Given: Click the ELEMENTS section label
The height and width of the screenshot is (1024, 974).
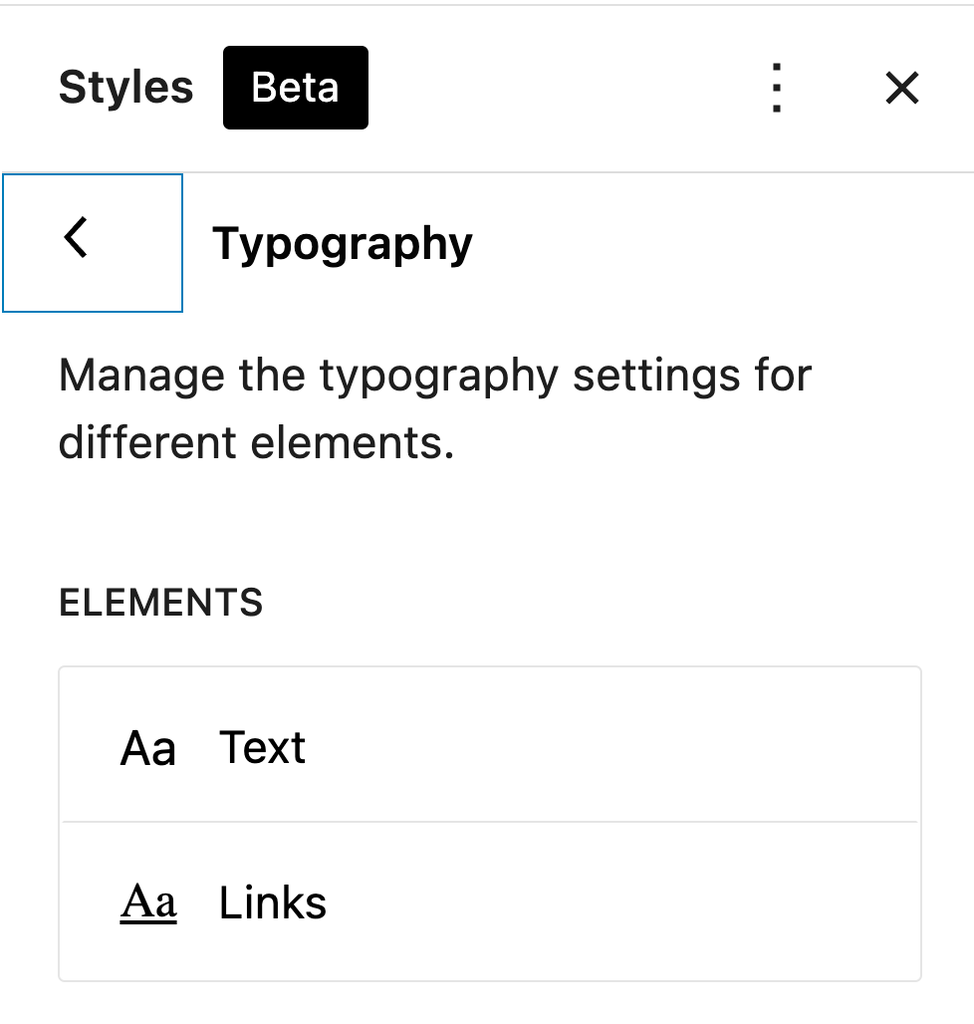Looking at the screenshot, I should [161, 603].
